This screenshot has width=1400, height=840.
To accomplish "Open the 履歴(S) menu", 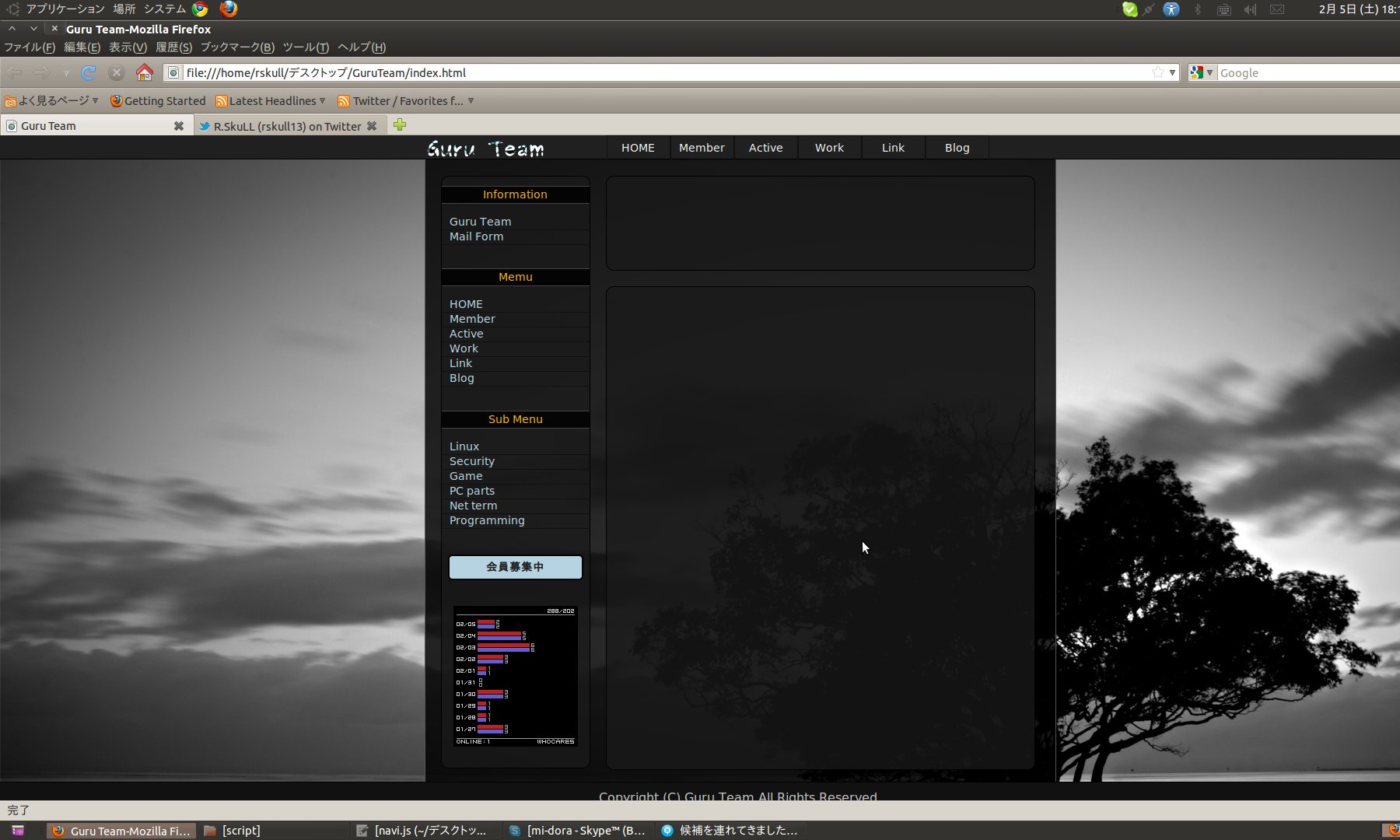I will (x=173, y=47).
